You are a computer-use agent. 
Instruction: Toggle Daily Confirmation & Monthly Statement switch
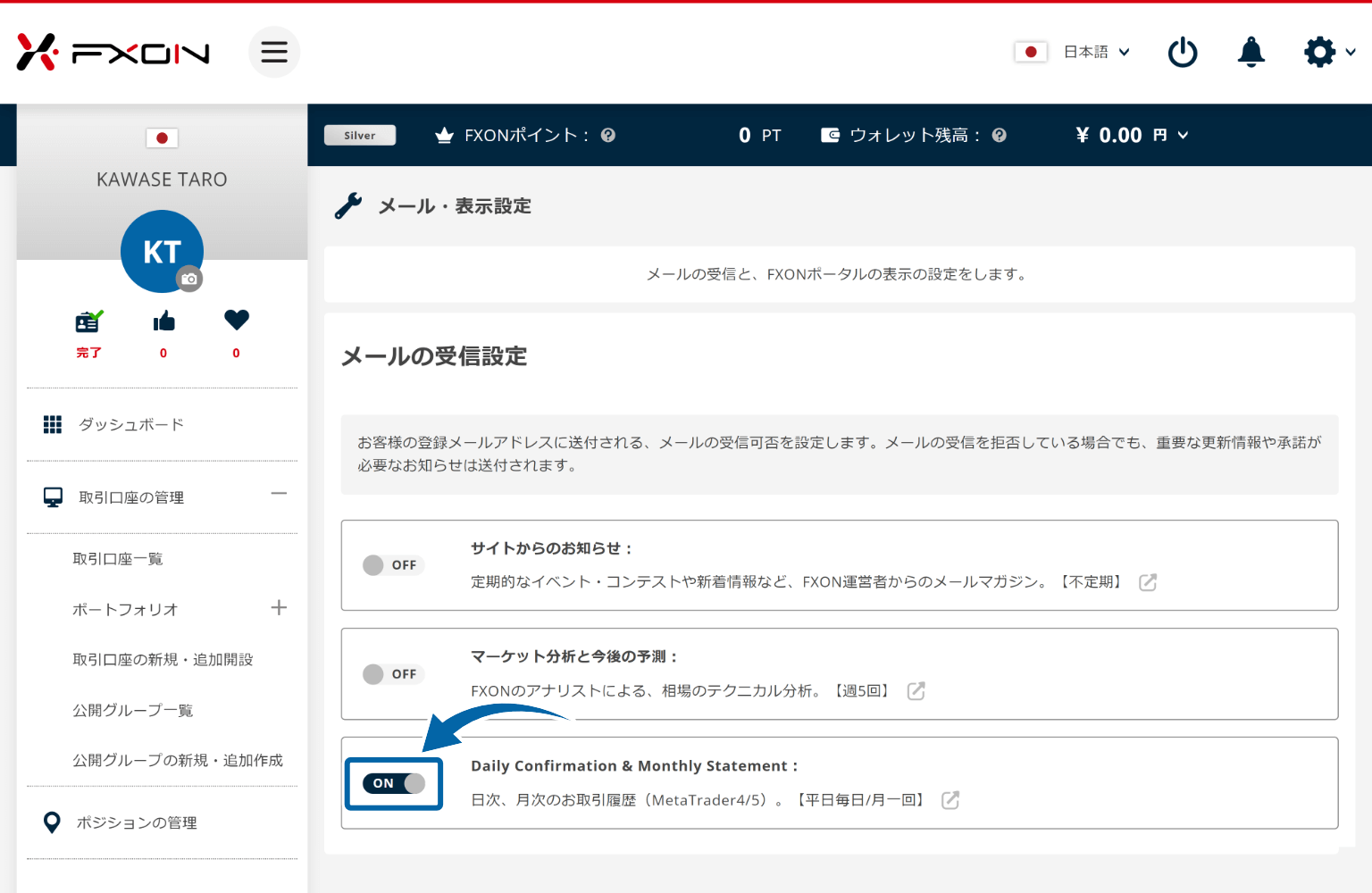394,783
